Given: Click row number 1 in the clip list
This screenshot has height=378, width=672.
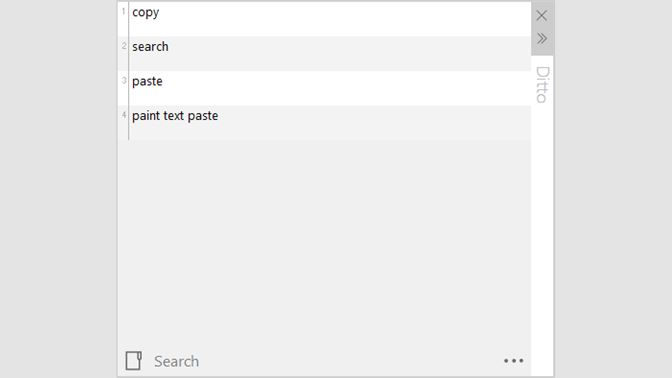Looking at the screenshot, I should coord(123,12).
